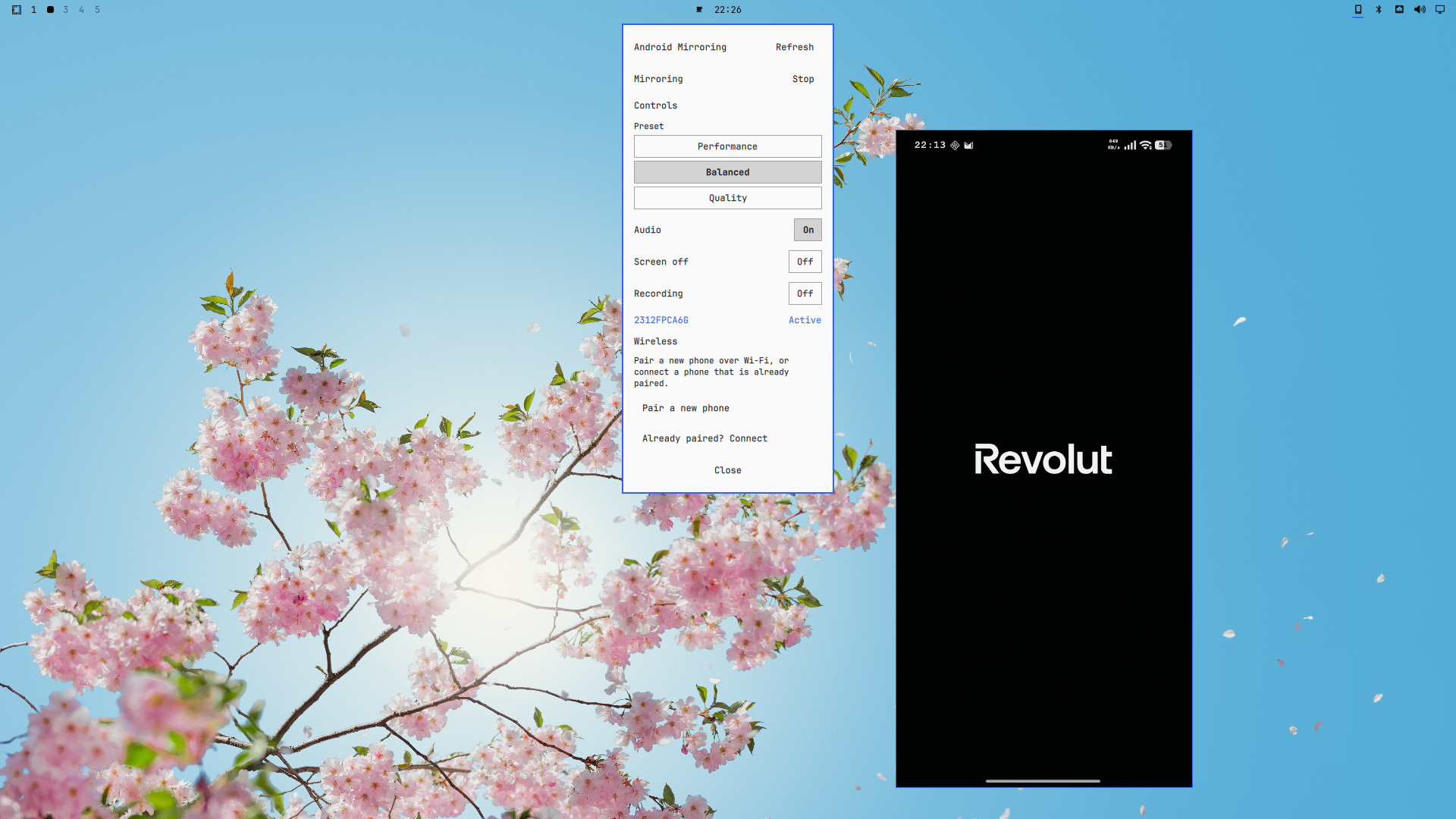The width and height of the screenshot is (1456, 819).
Task: Click the 22:26 clock in top bar
Action: click(x=727, y=10)
